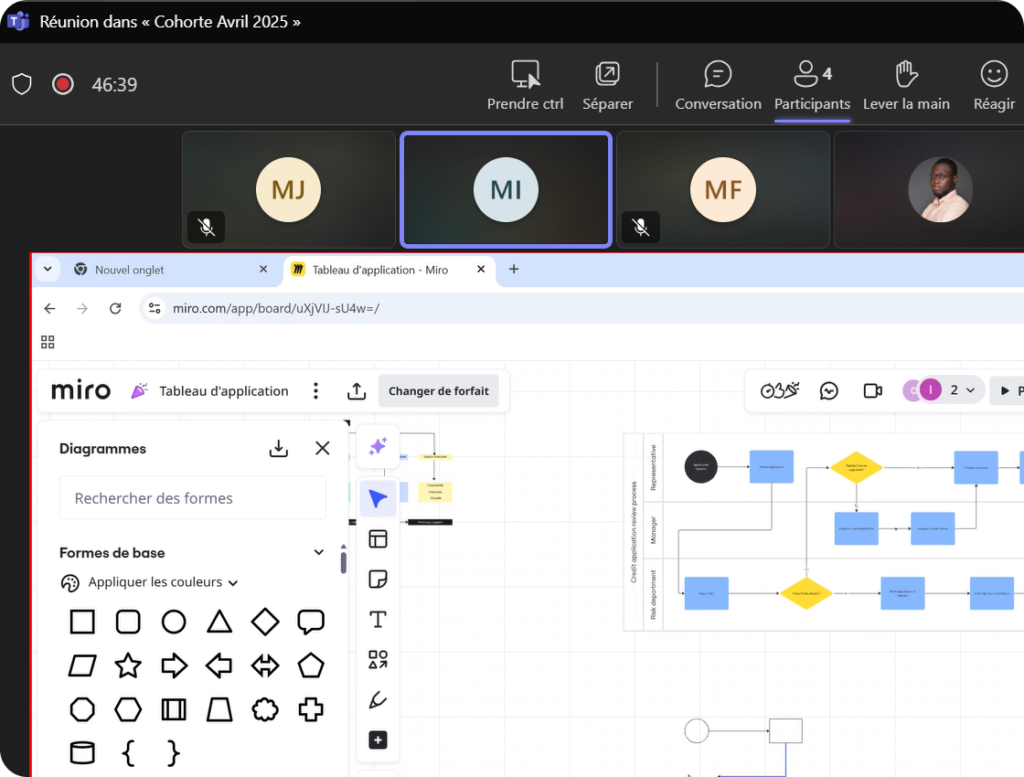
Task: Toggle the Participants panel in Teams
Action: click(x=812, y=86)
